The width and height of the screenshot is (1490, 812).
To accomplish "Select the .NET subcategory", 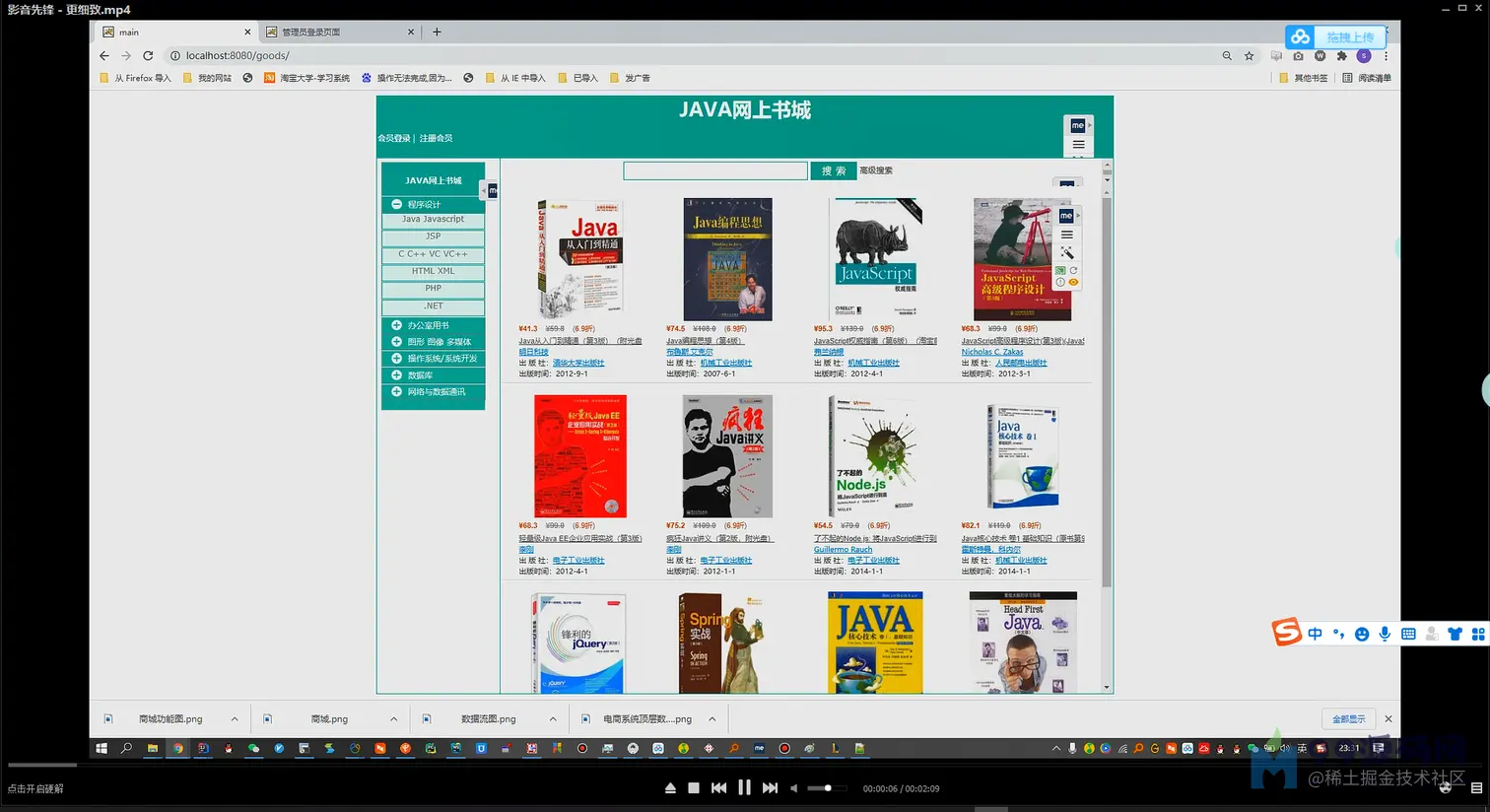I will (433, 306).
